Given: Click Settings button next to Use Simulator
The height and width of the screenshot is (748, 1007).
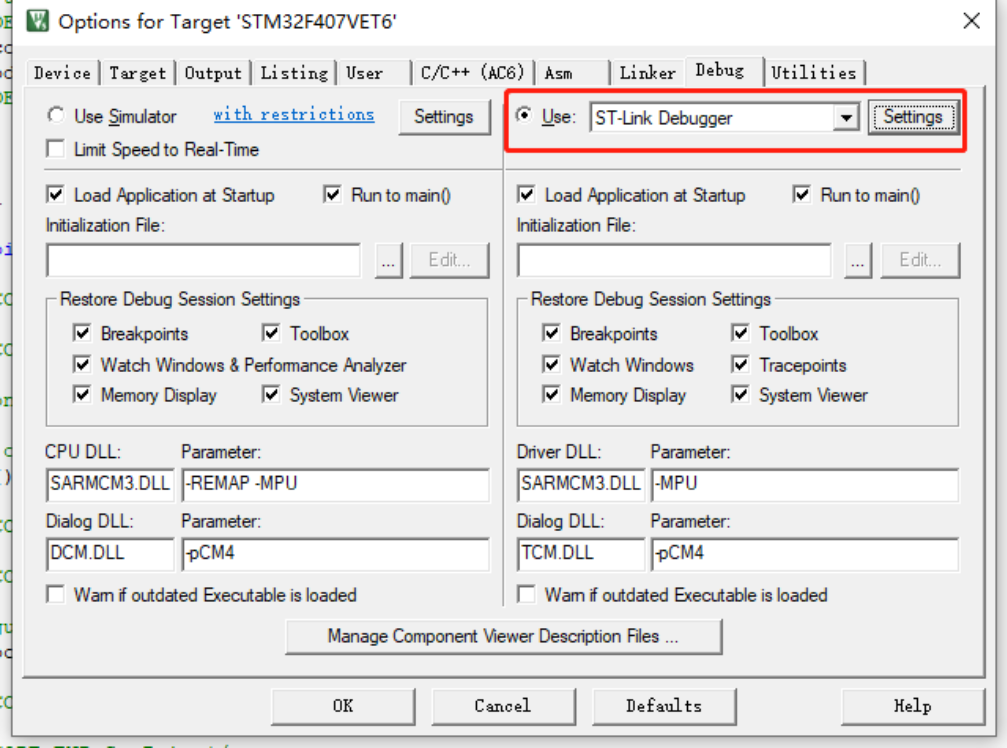Looking at the screenshot, I should pos(444,117).
